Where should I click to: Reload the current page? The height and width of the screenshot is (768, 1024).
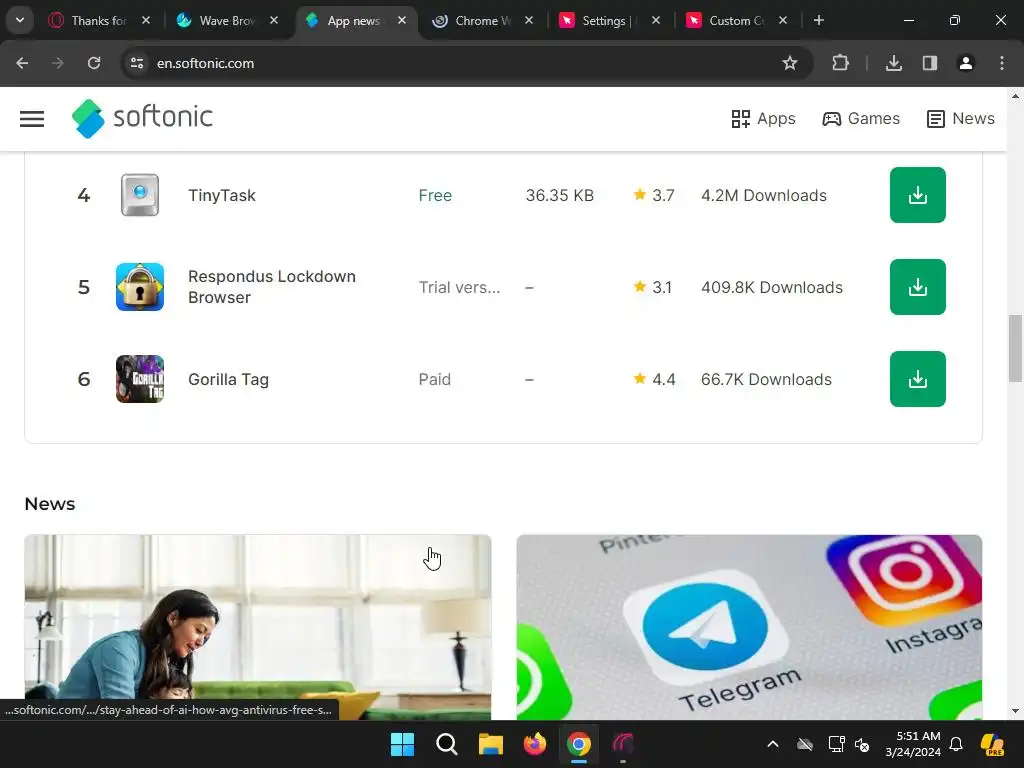pyautogui.click(x=94, y=63)
